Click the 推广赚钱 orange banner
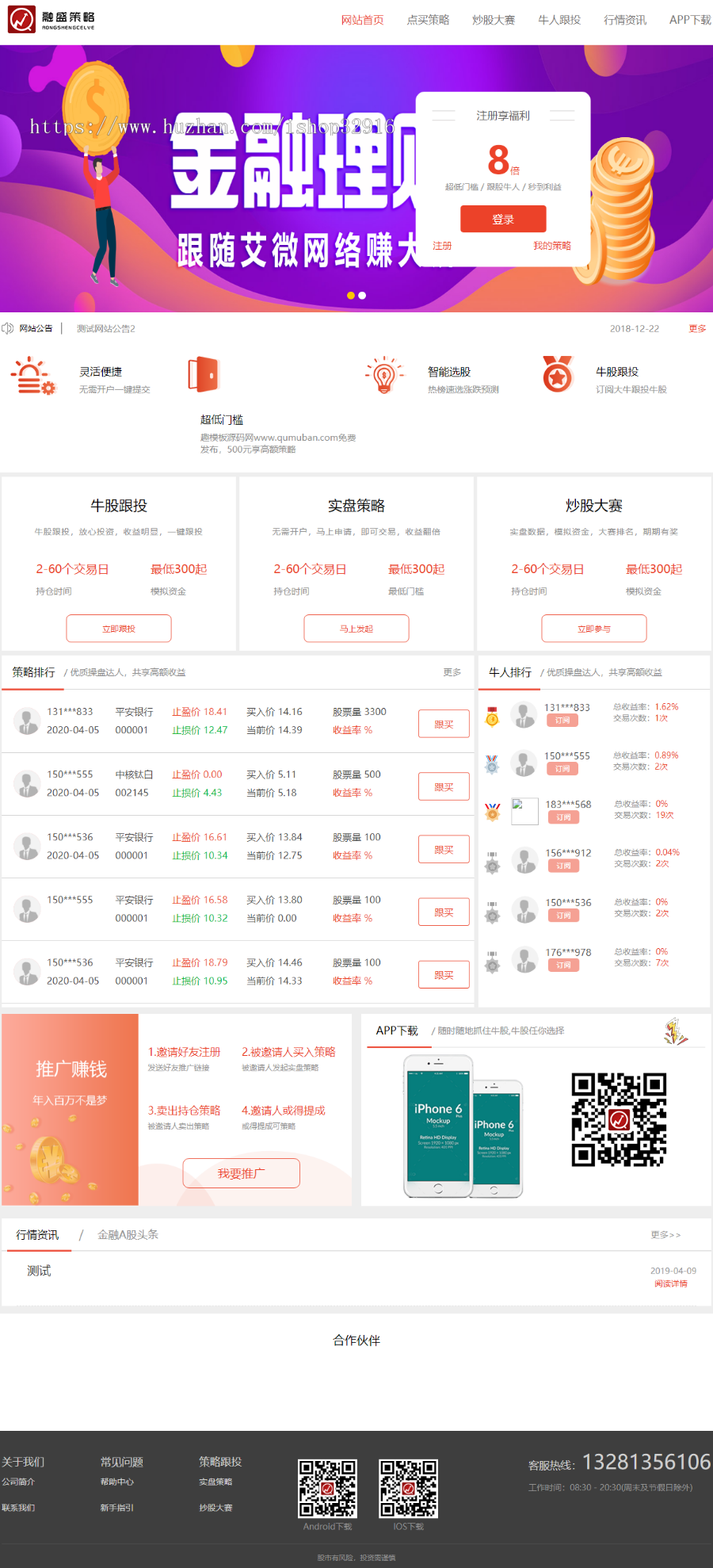Screen dimensions: 713x1568 click(70, 1110)
